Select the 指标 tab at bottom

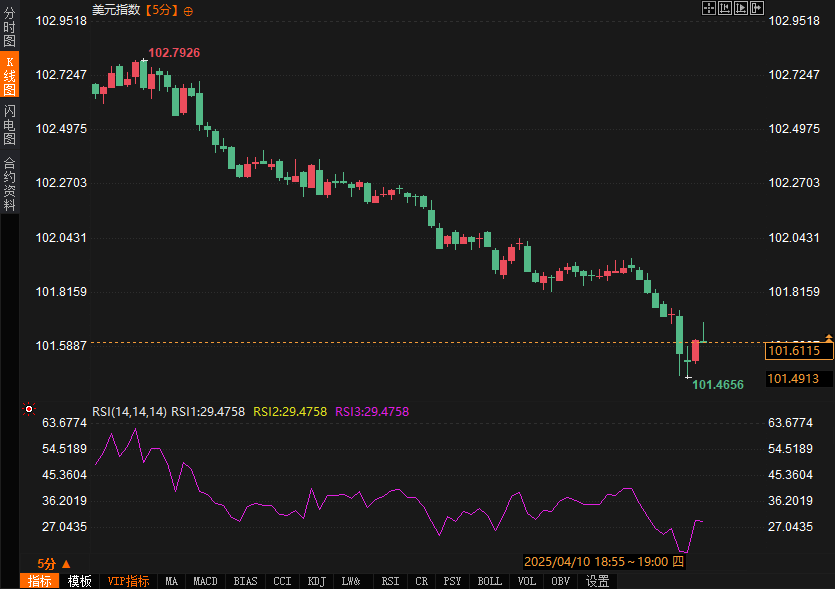[x=39, y=581]
